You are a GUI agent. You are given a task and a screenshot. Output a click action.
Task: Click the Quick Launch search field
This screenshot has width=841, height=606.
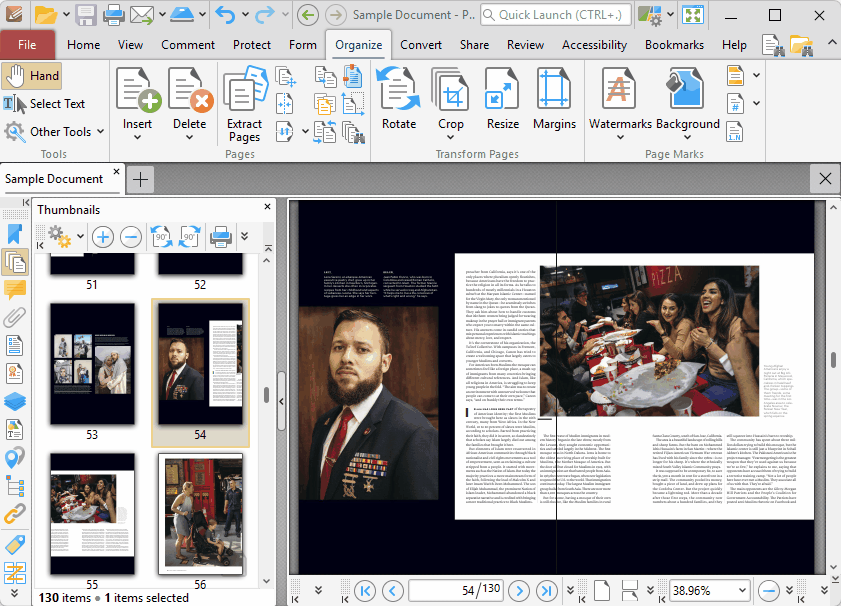pos(555,15)
